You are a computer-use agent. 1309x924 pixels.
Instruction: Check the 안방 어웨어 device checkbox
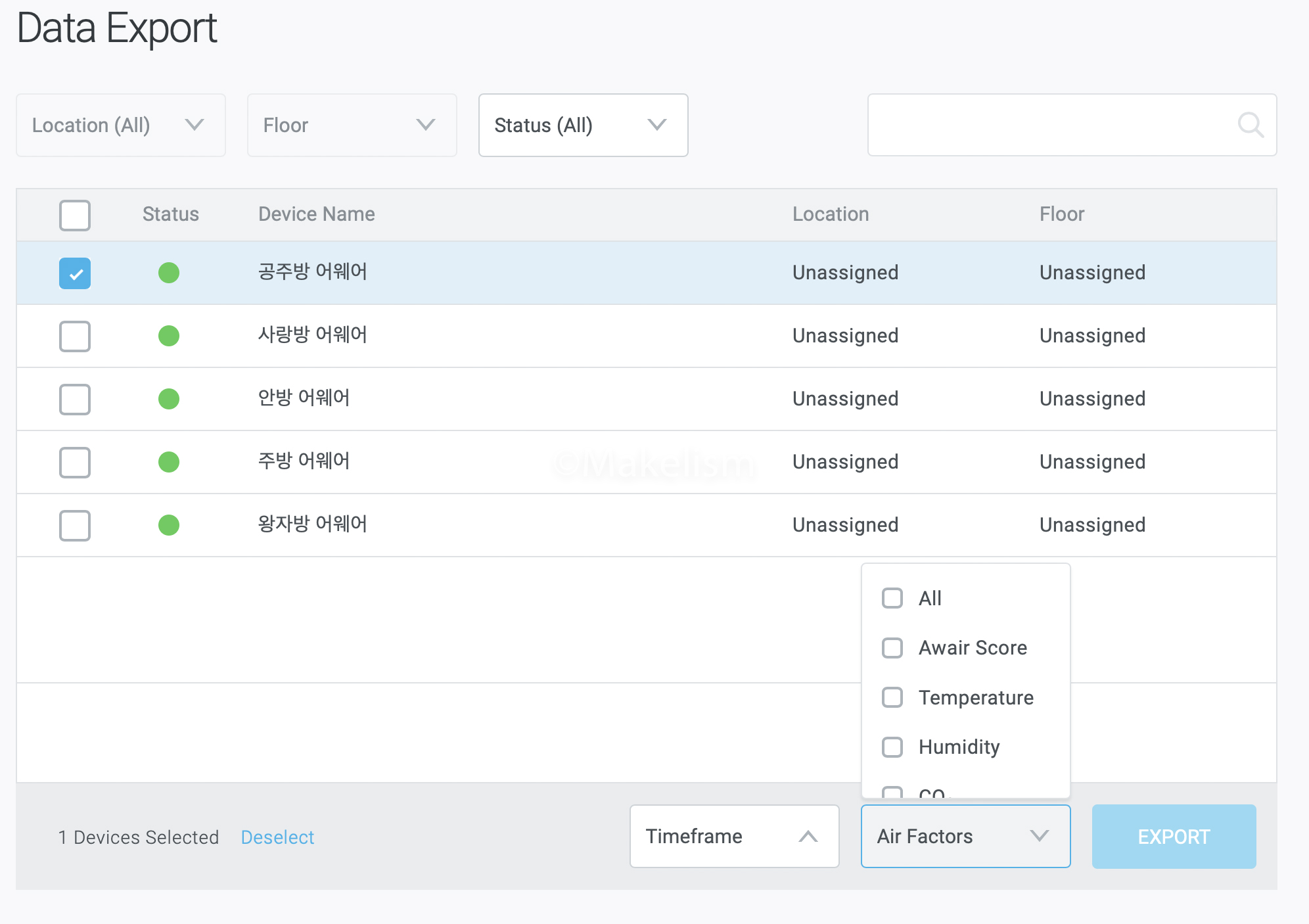pyautogui.click(x=75, y=400)
